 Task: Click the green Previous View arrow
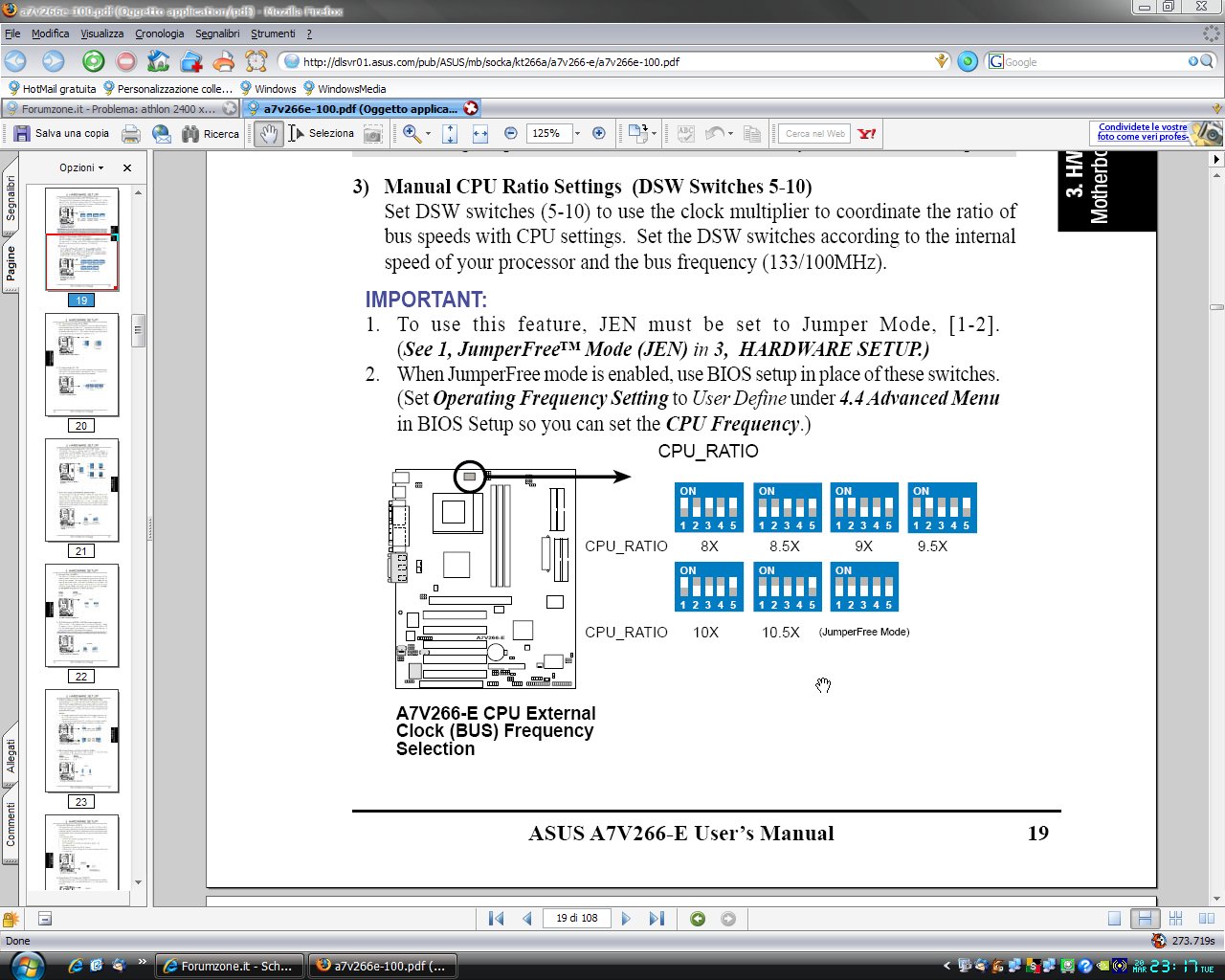point(698,919)
